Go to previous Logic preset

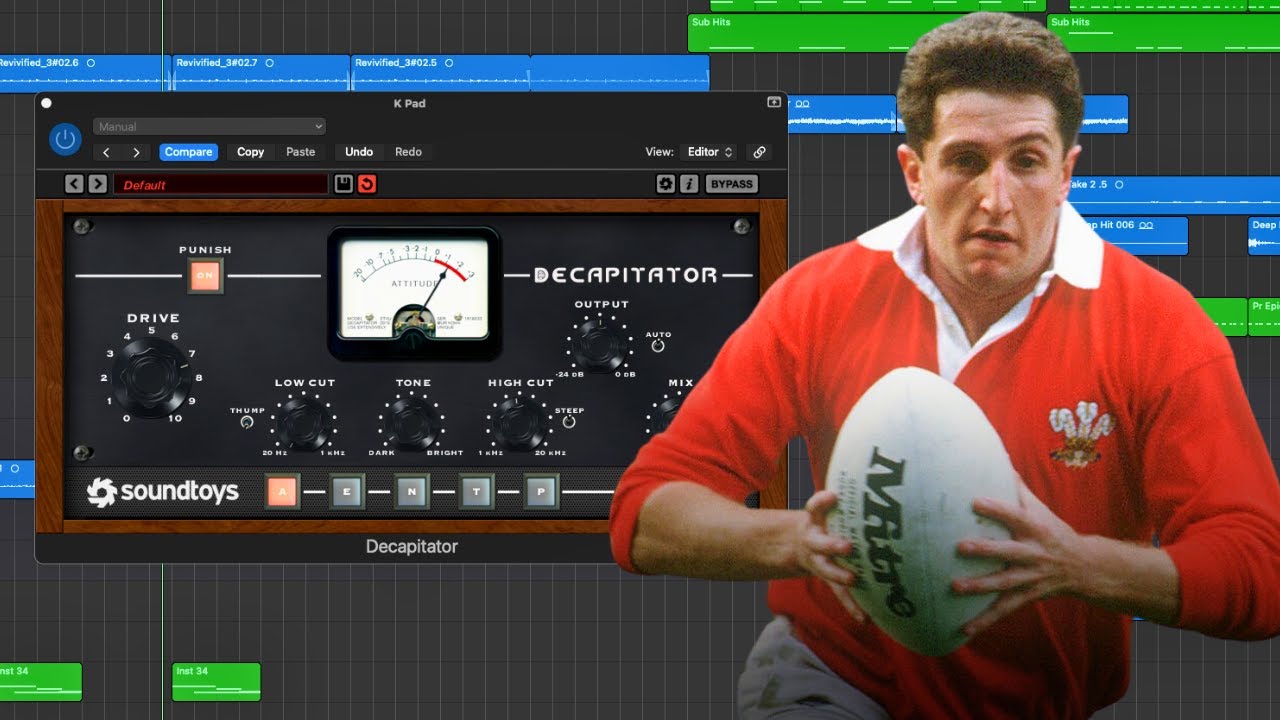pyautogui.click(x=107, y=152)
